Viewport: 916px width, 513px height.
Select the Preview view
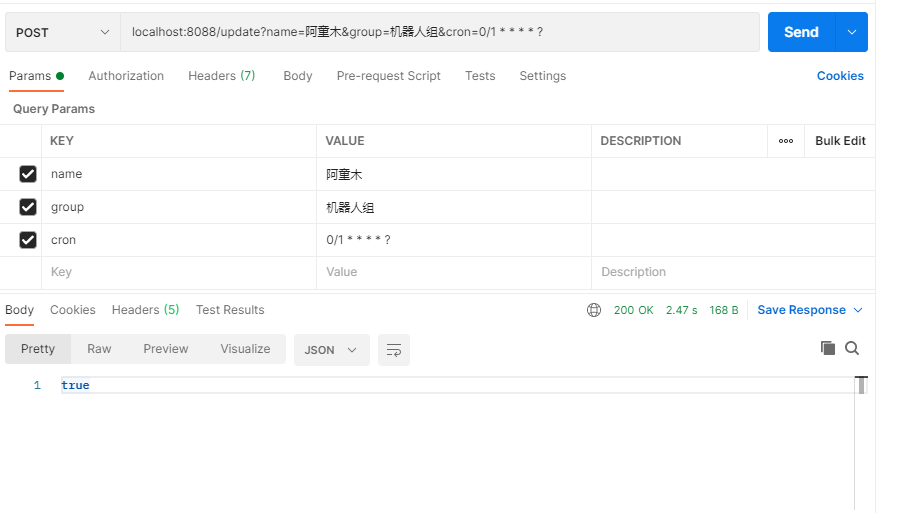click(x=165, y=349)
